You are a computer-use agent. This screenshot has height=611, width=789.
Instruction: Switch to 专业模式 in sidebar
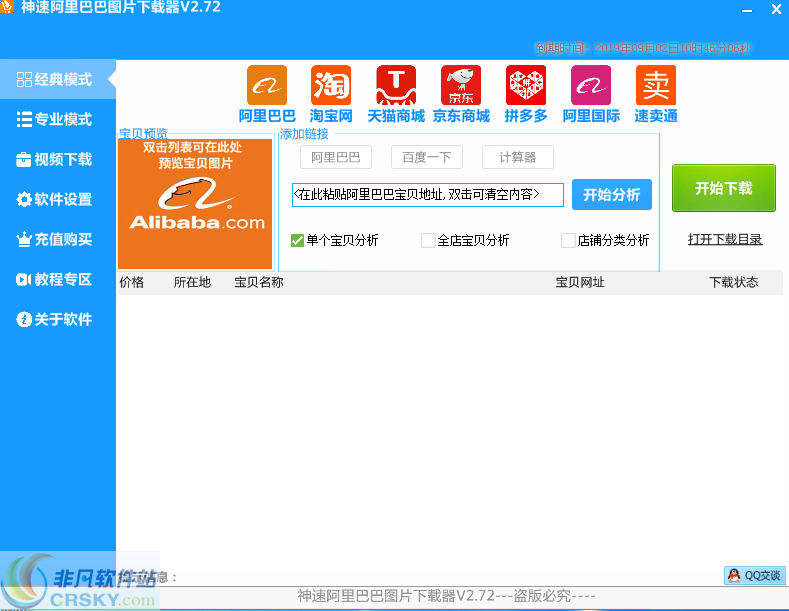tap(58, 119)
